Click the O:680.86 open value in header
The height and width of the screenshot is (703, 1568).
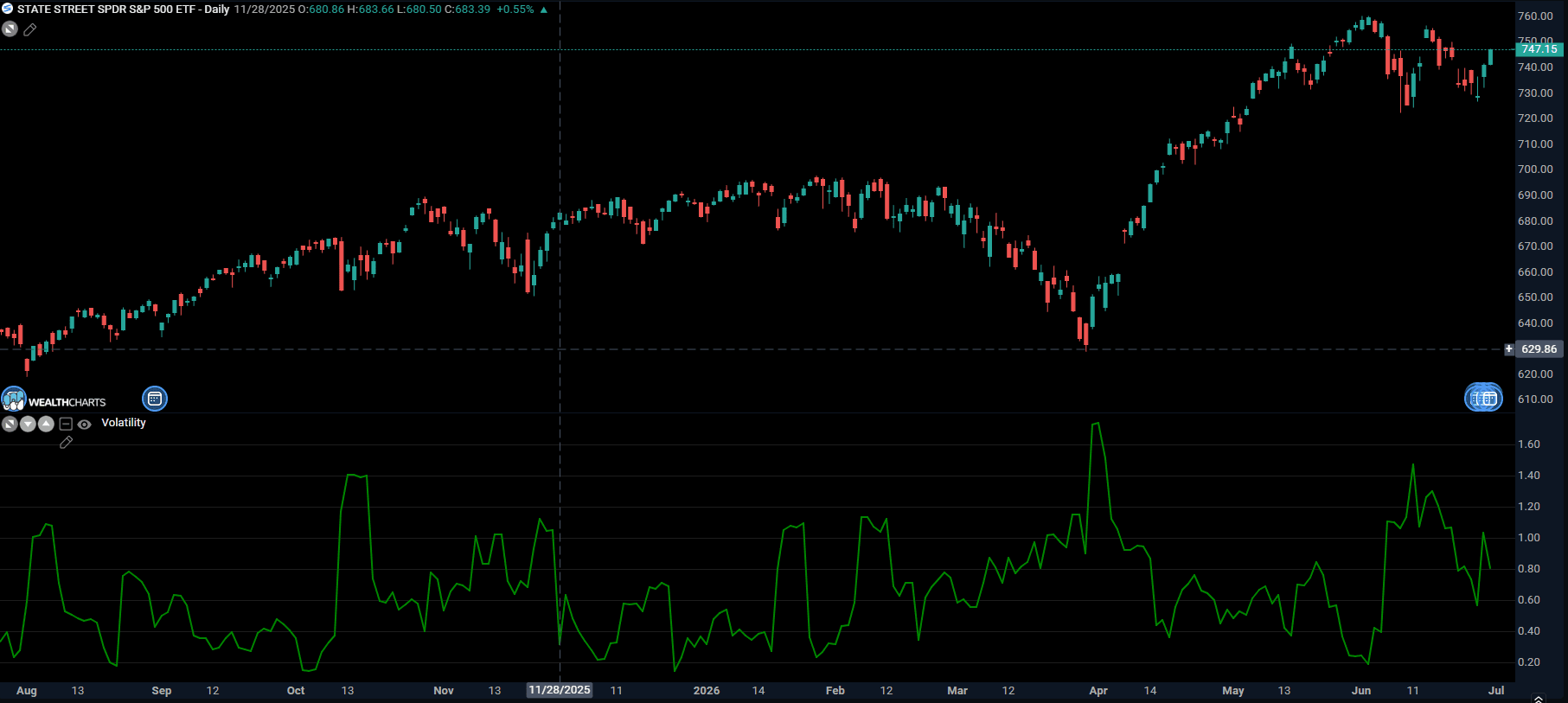click(x=321, y=10)
